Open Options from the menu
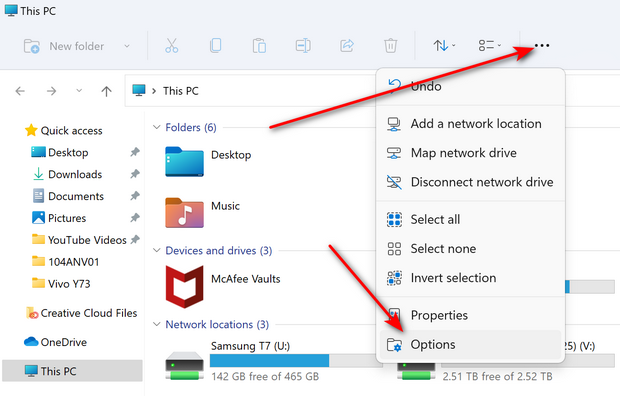Screen dimensions: 620x396 [471, 345]
